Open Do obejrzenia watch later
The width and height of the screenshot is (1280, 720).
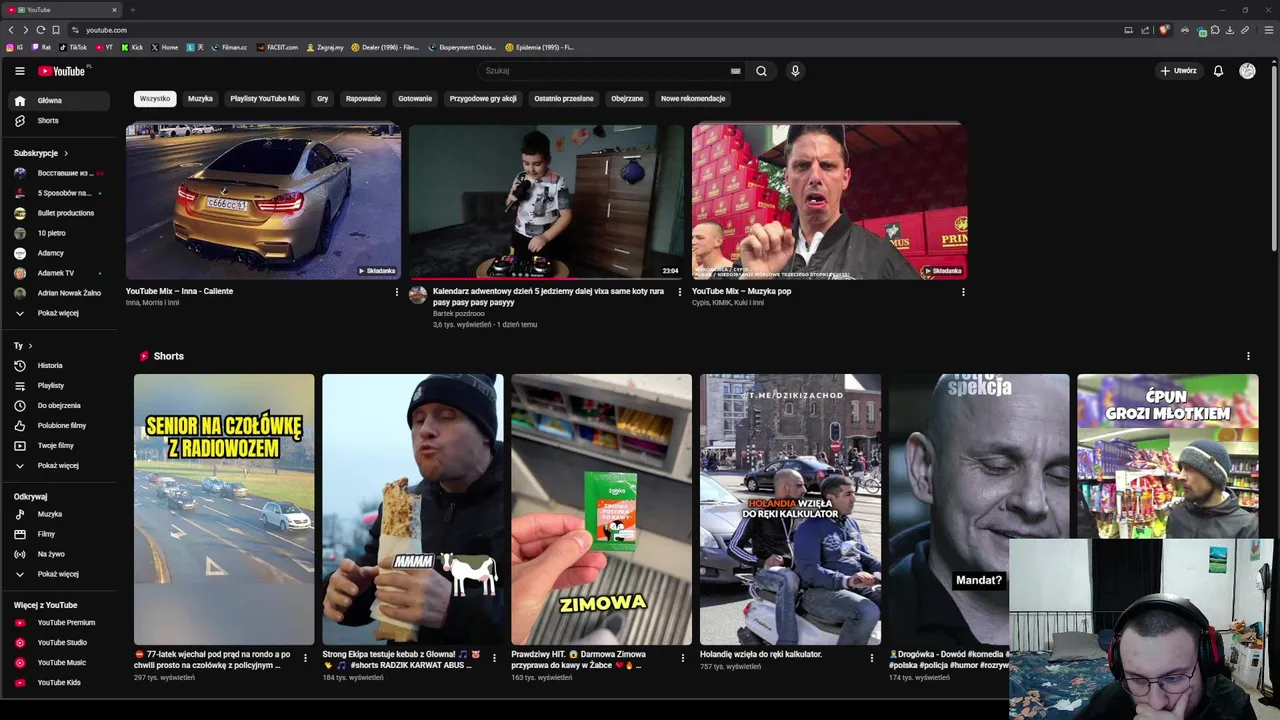60,405
